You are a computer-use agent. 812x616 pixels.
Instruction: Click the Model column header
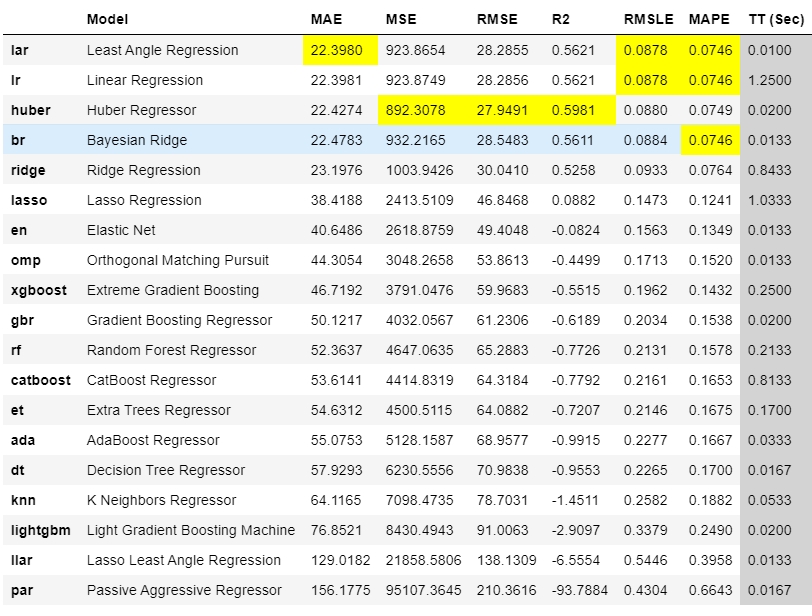(107, 19)
